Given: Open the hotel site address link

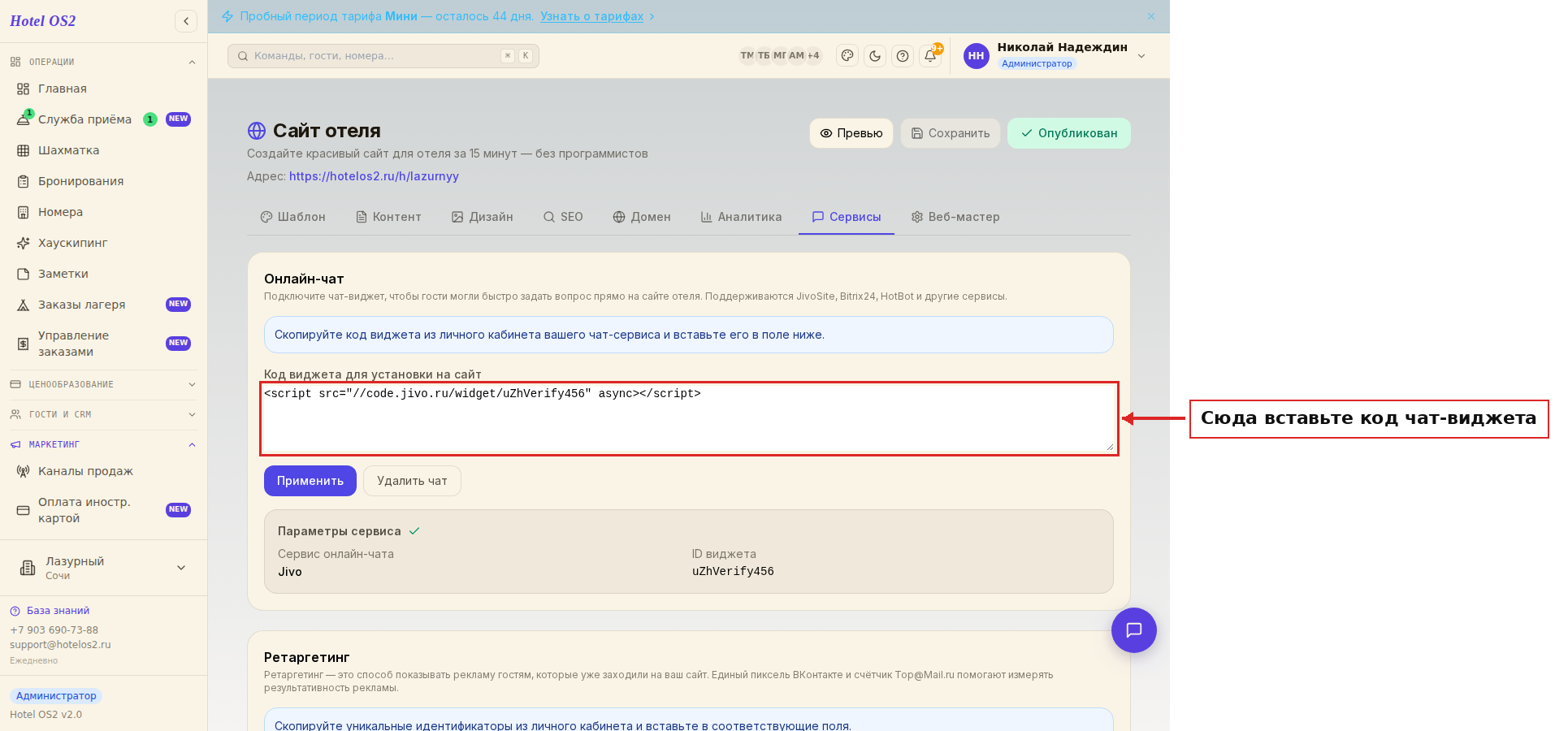Looking at the screenshot, I should click(374, 176).
